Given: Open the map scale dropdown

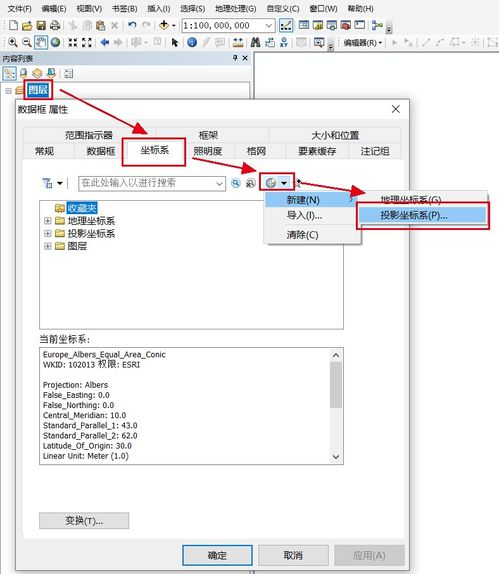Looking at the screenshot, I should (269, 26).
